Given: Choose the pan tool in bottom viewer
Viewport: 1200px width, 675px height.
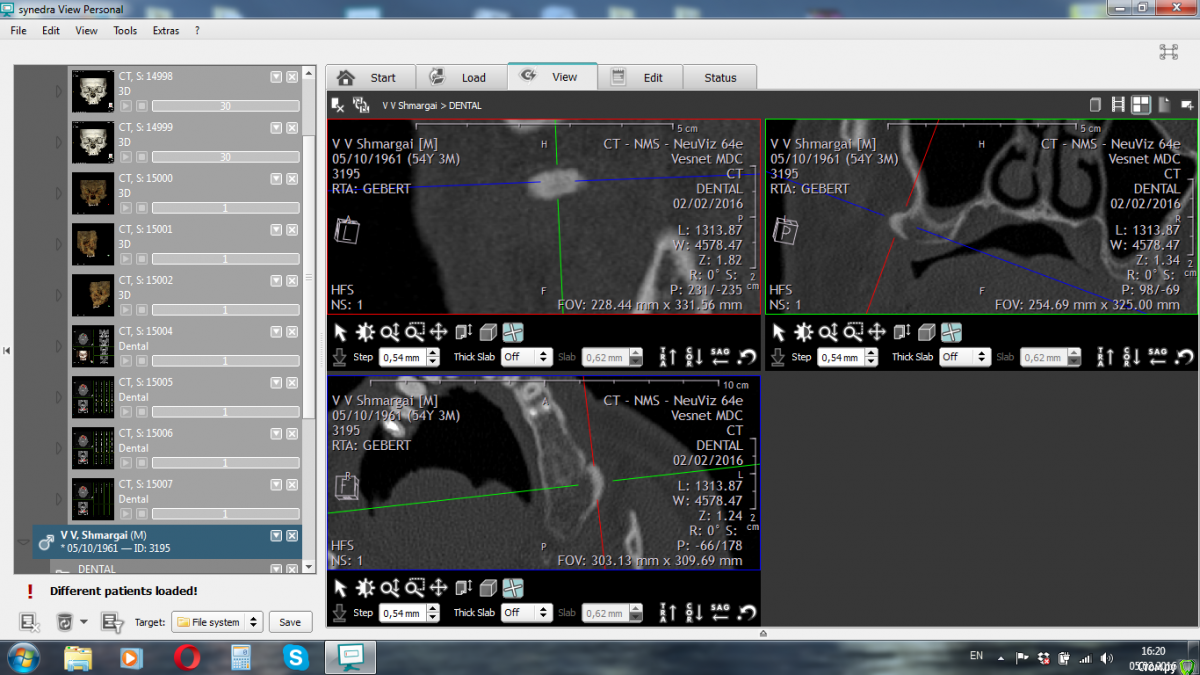Looking at the screenshot, I should coord(438,588).
